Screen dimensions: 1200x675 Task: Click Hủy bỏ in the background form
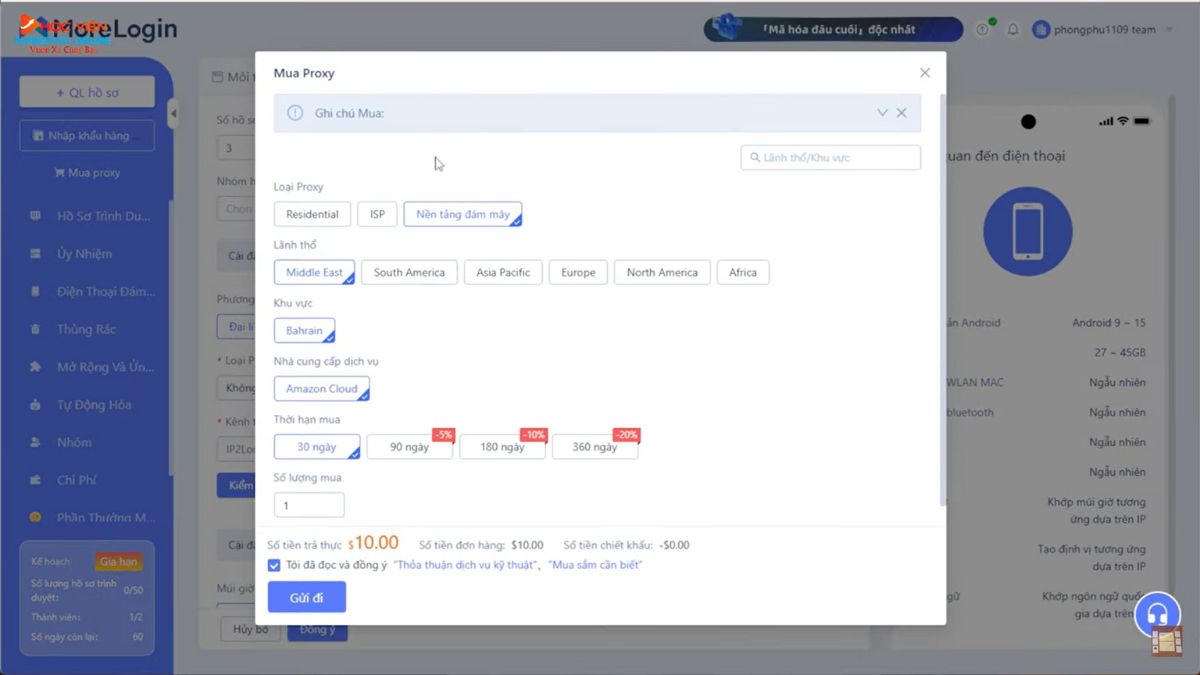251,630
